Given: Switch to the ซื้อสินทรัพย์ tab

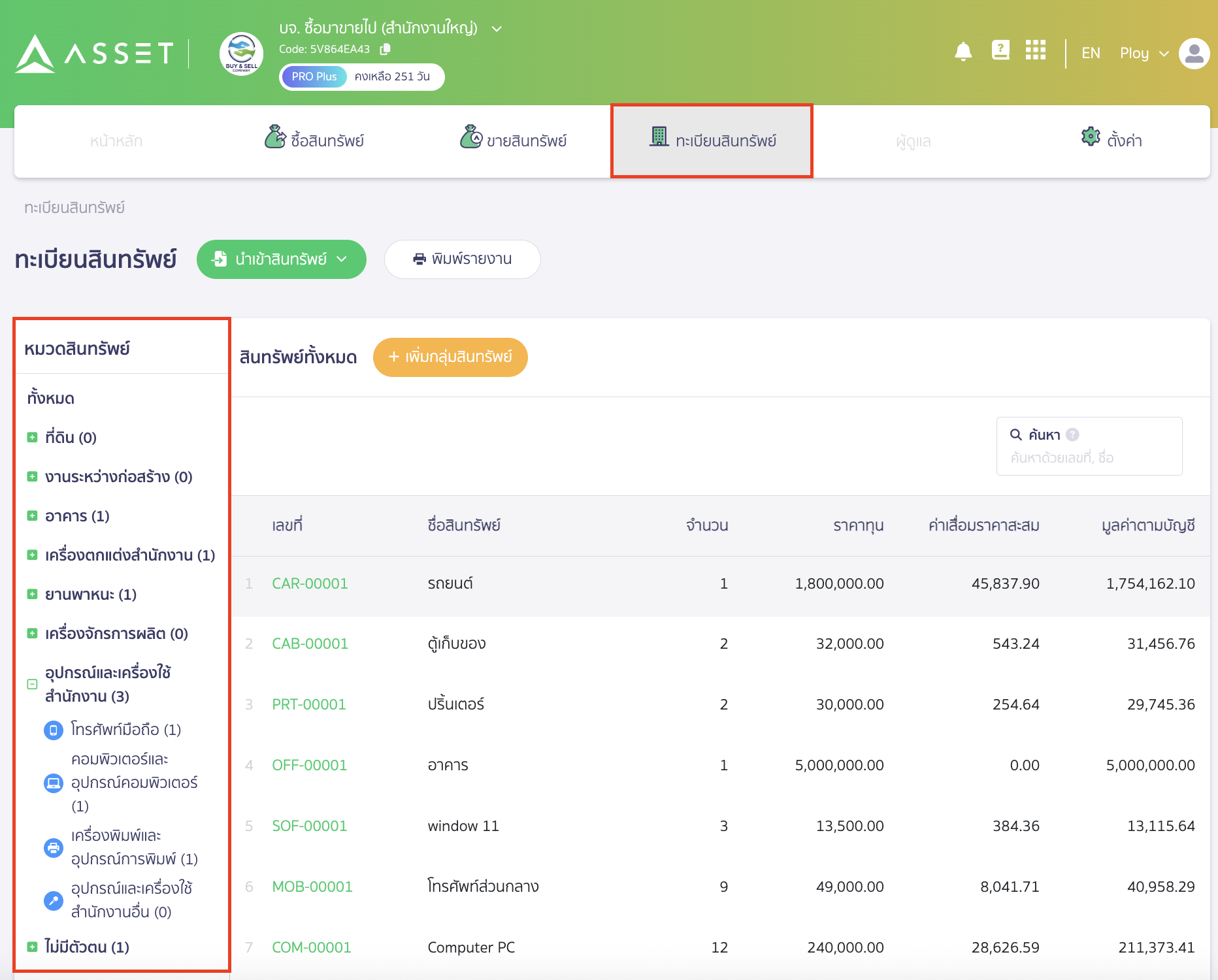Looking at the screenshot, I should pos(316,139).
